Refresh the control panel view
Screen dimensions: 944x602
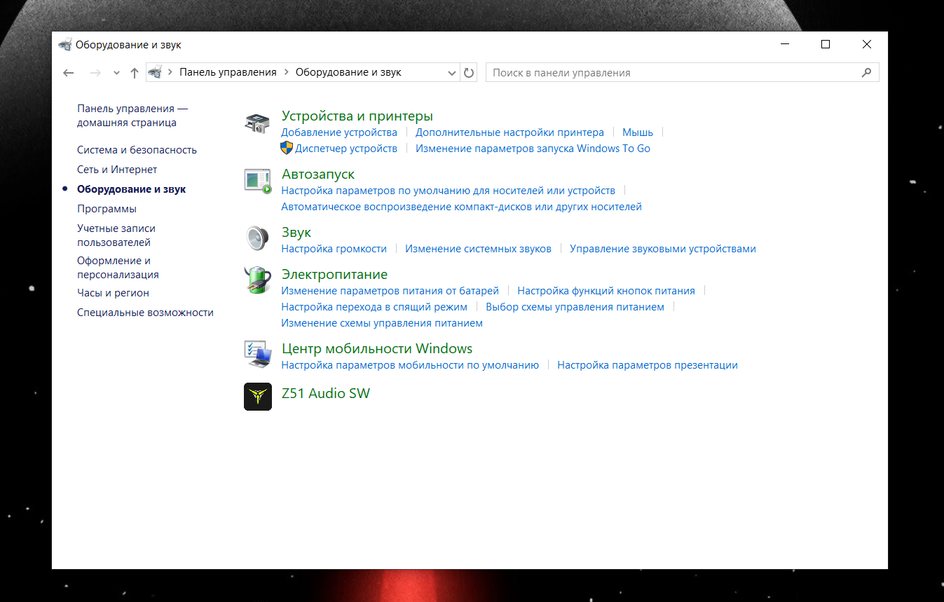pos(468,73)
